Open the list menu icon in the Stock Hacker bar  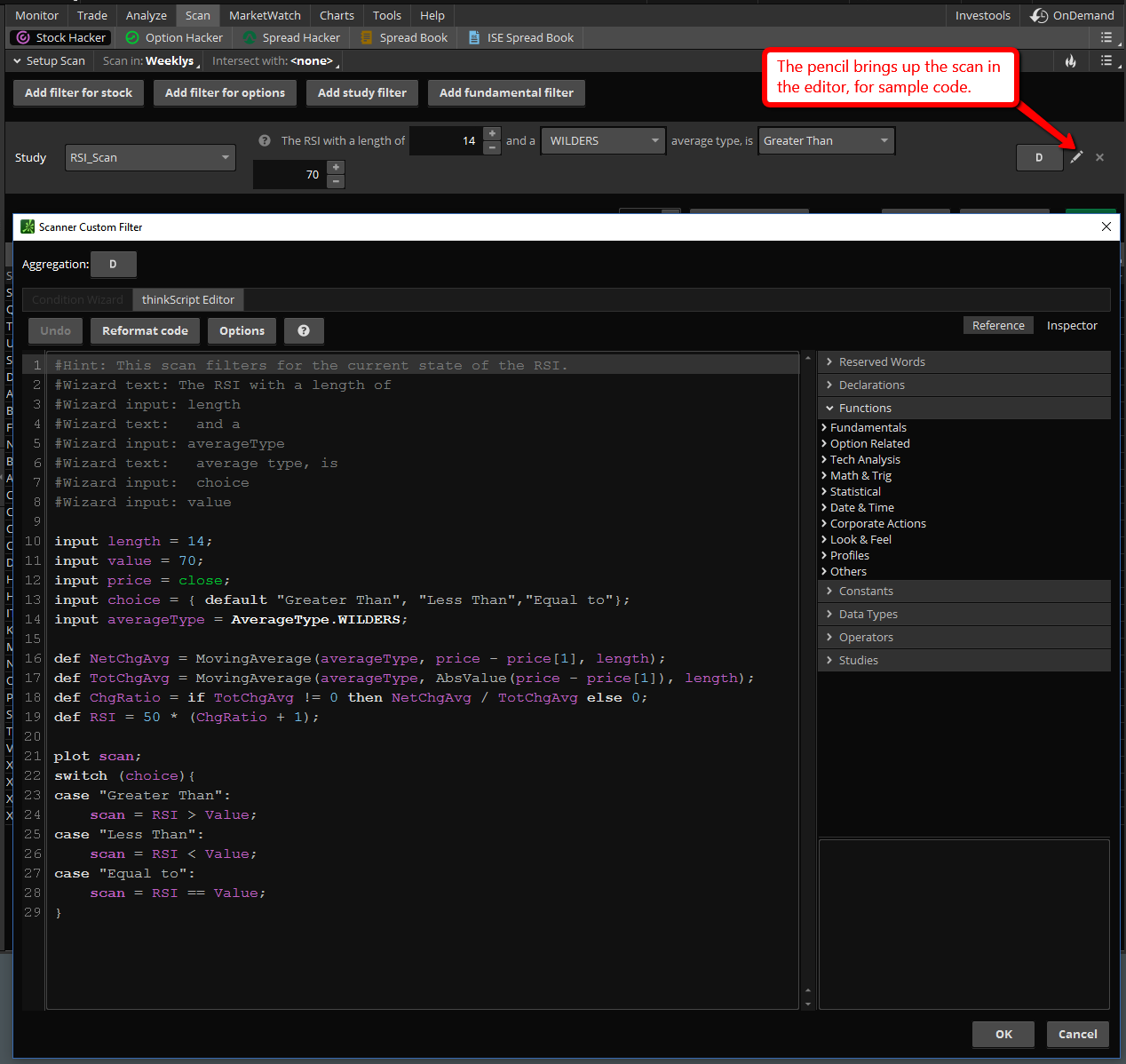point(1106,37)
